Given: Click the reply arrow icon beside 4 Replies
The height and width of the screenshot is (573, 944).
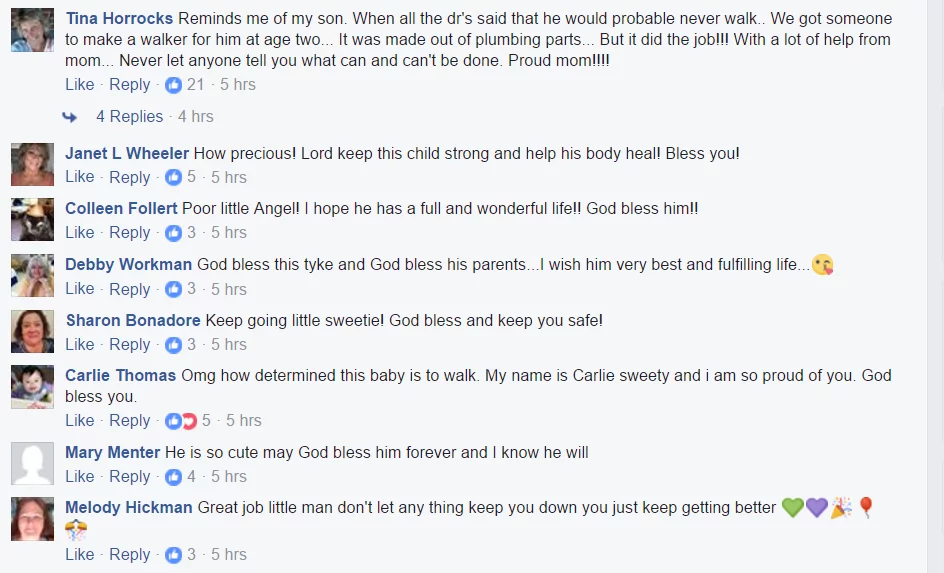Looking at the screenshot, I should tap(70, 117).
